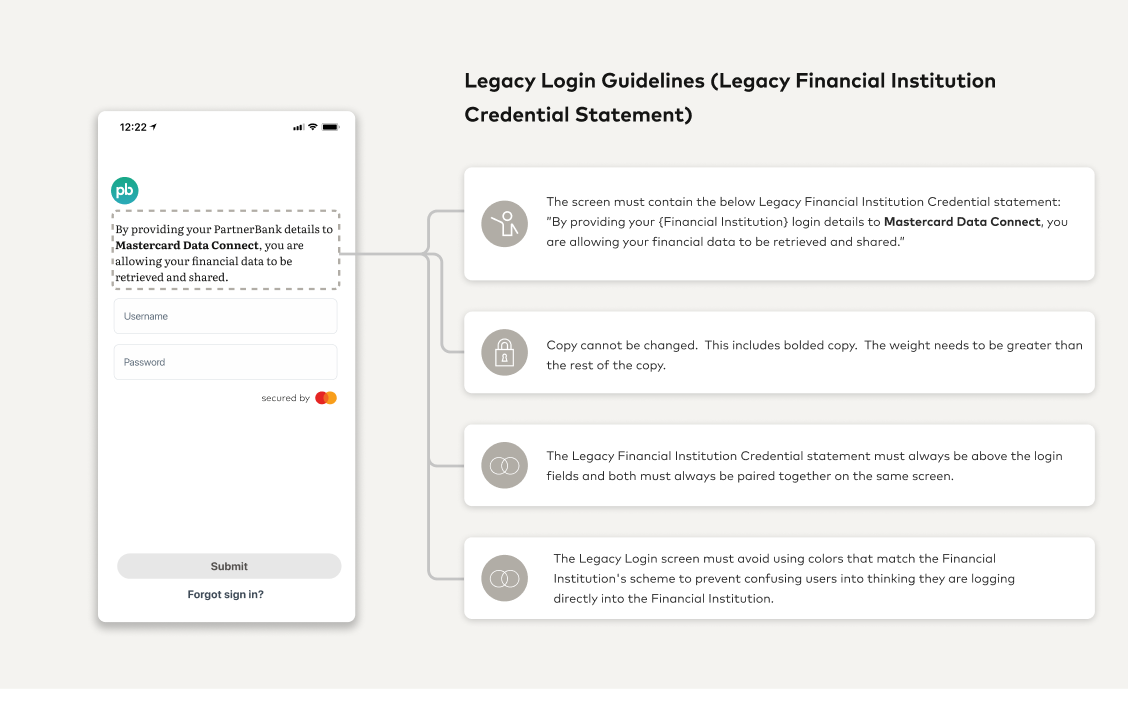
Task: Click the Wi-Fi icon in phone status bar
Action: (313, 127)
